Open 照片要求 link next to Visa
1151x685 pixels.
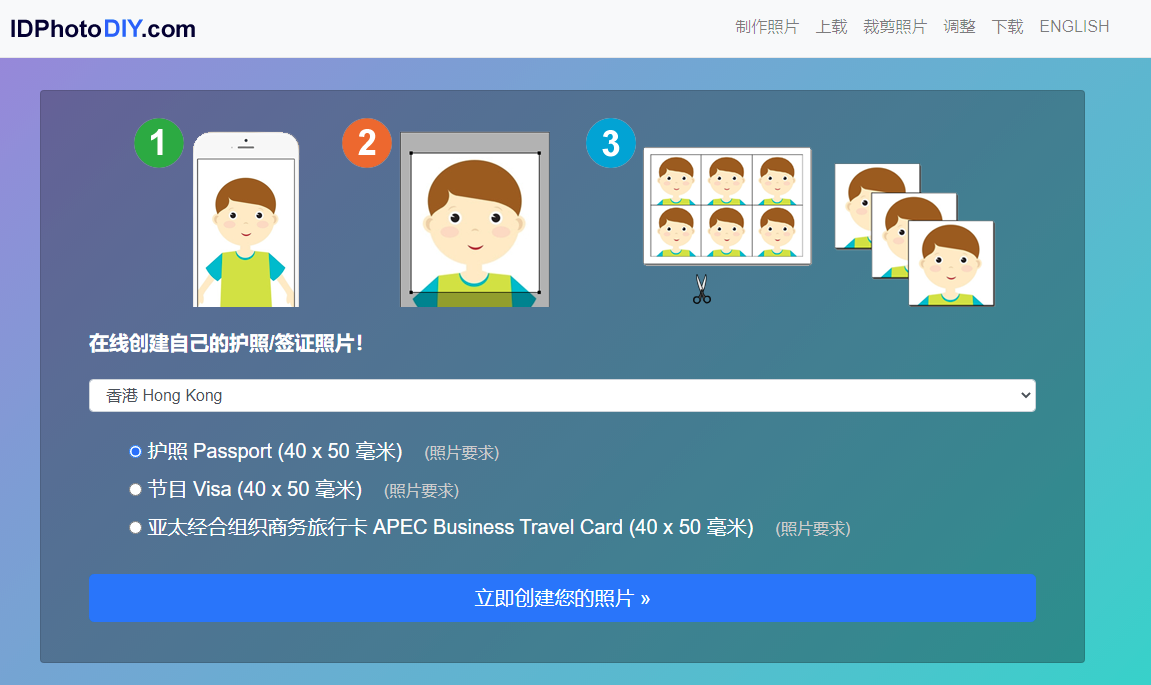point(421,491)
